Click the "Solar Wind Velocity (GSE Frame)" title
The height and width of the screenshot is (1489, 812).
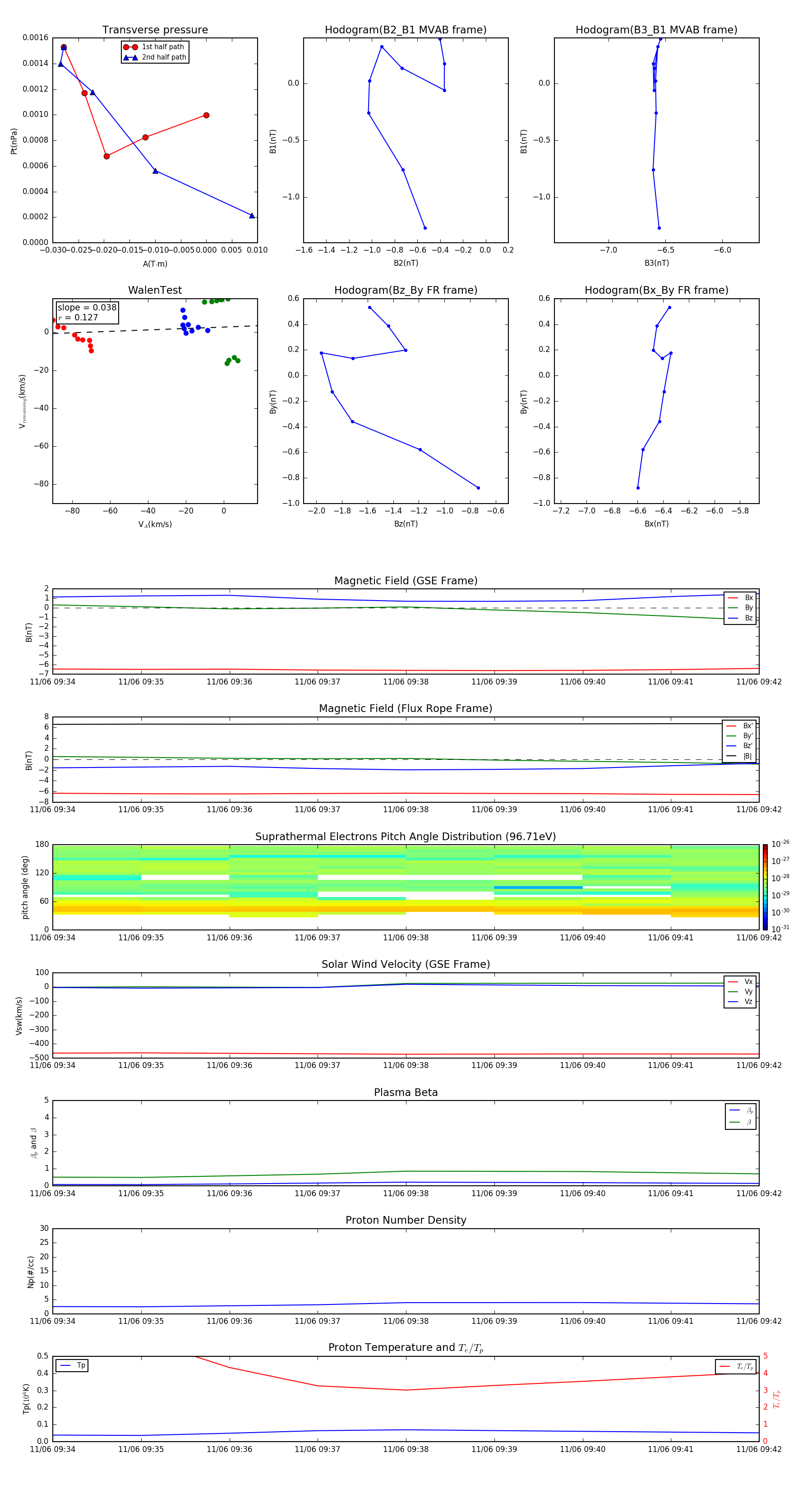click(406, 964)
